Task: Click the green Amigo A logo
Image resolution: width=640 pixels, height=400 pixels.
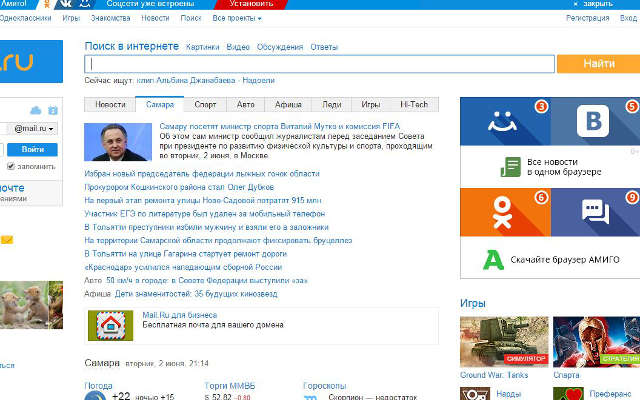Action: [493, 260]
